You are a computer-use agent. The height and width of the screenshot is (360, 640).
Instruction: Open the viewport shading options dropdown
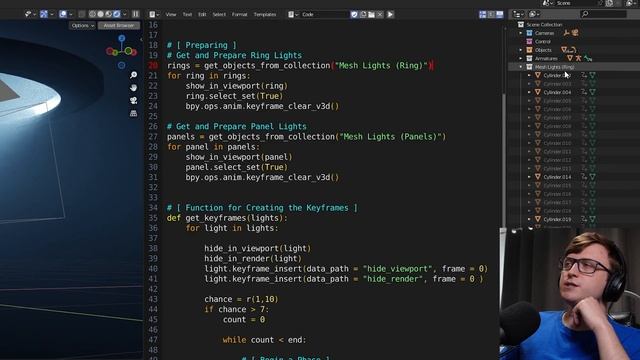125,14
